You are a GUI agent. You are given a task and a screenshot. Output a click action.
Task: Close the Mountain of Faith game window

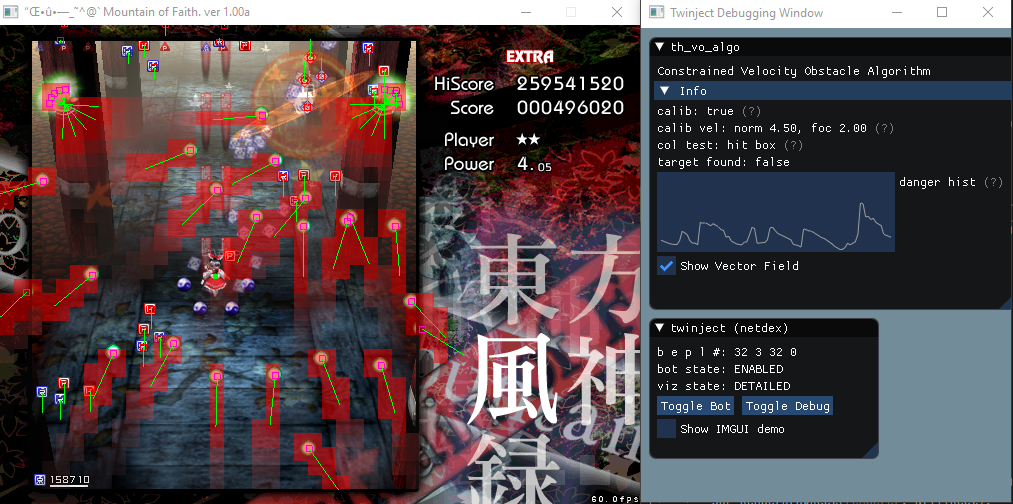click(x=616, y=12)
